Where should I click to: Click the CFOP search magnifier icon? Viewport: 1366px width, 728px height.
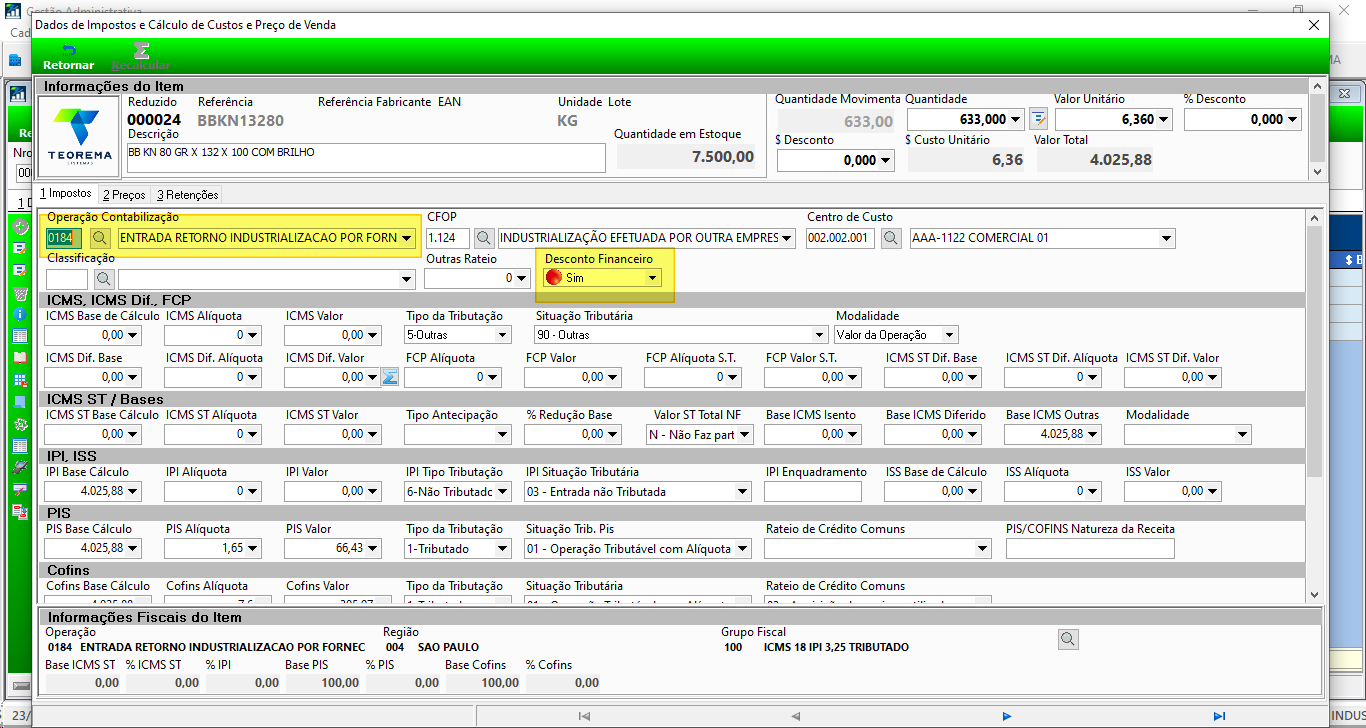click(484, 238)
